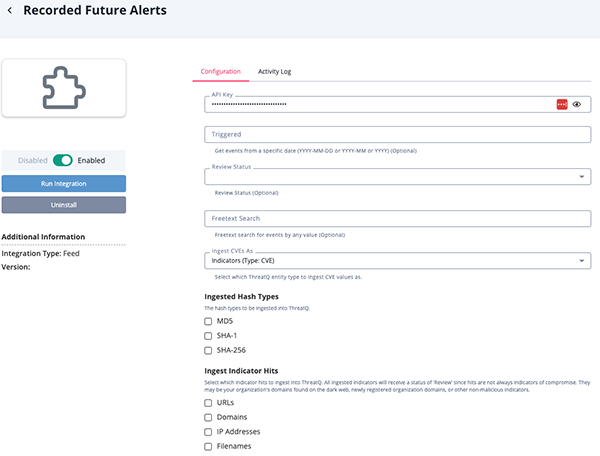
Task: Click the Uninstall button
Action: (63, 205)
